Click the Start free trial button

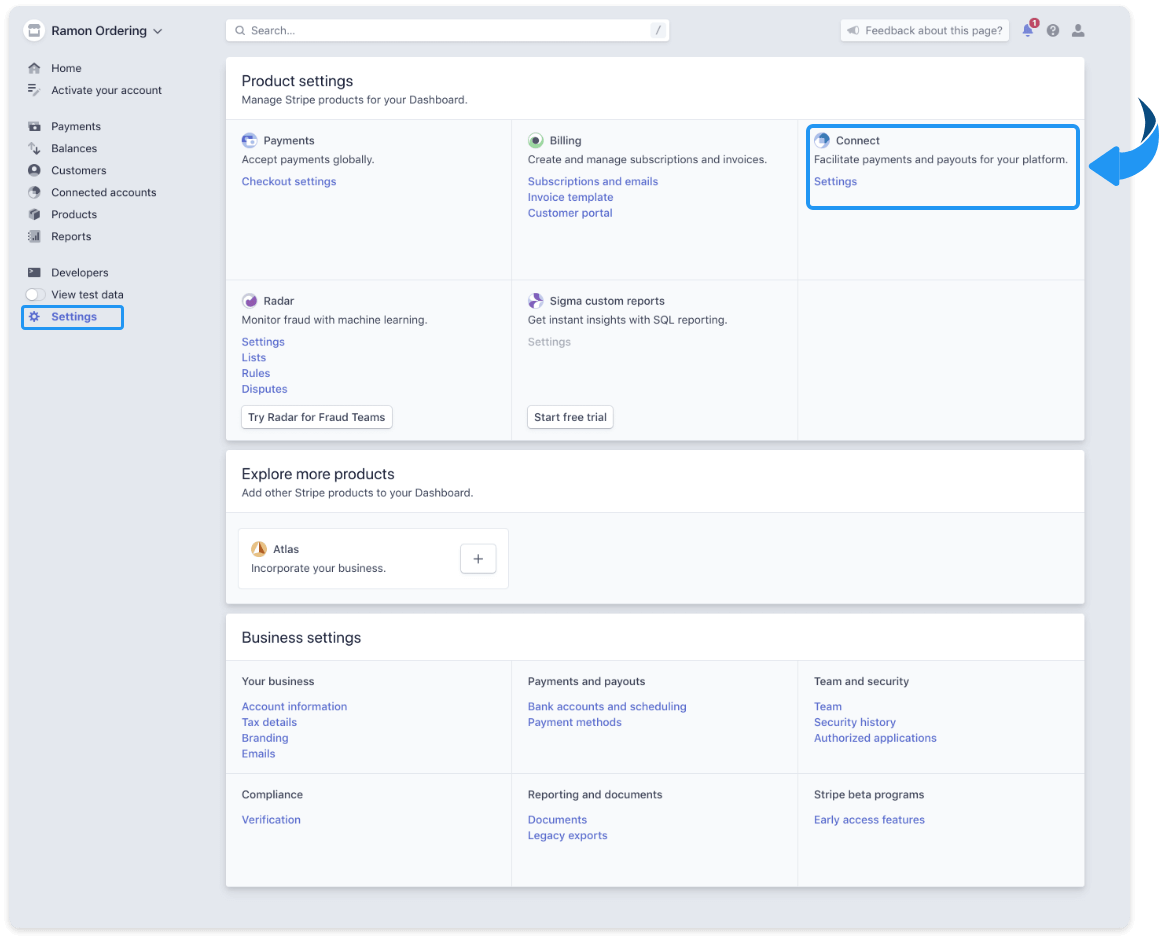570,417
